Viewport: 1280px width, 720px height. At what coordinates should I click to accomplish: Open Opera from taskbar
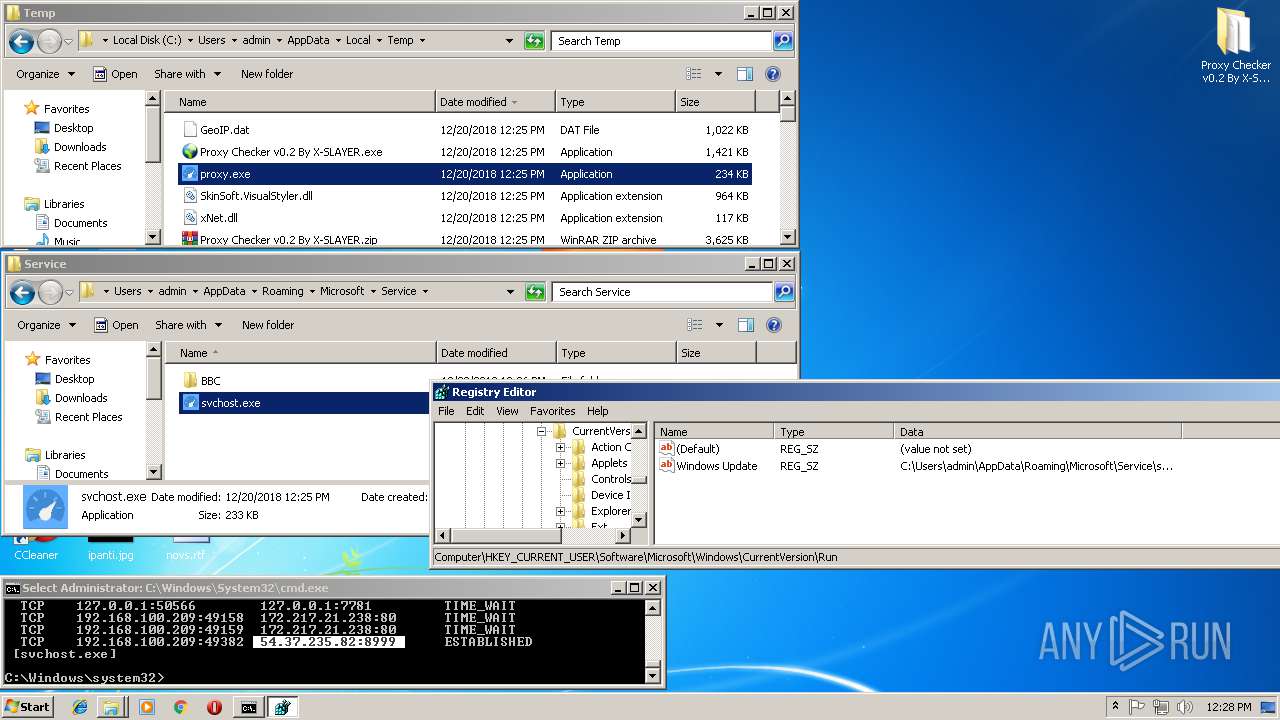coord(214,707)
